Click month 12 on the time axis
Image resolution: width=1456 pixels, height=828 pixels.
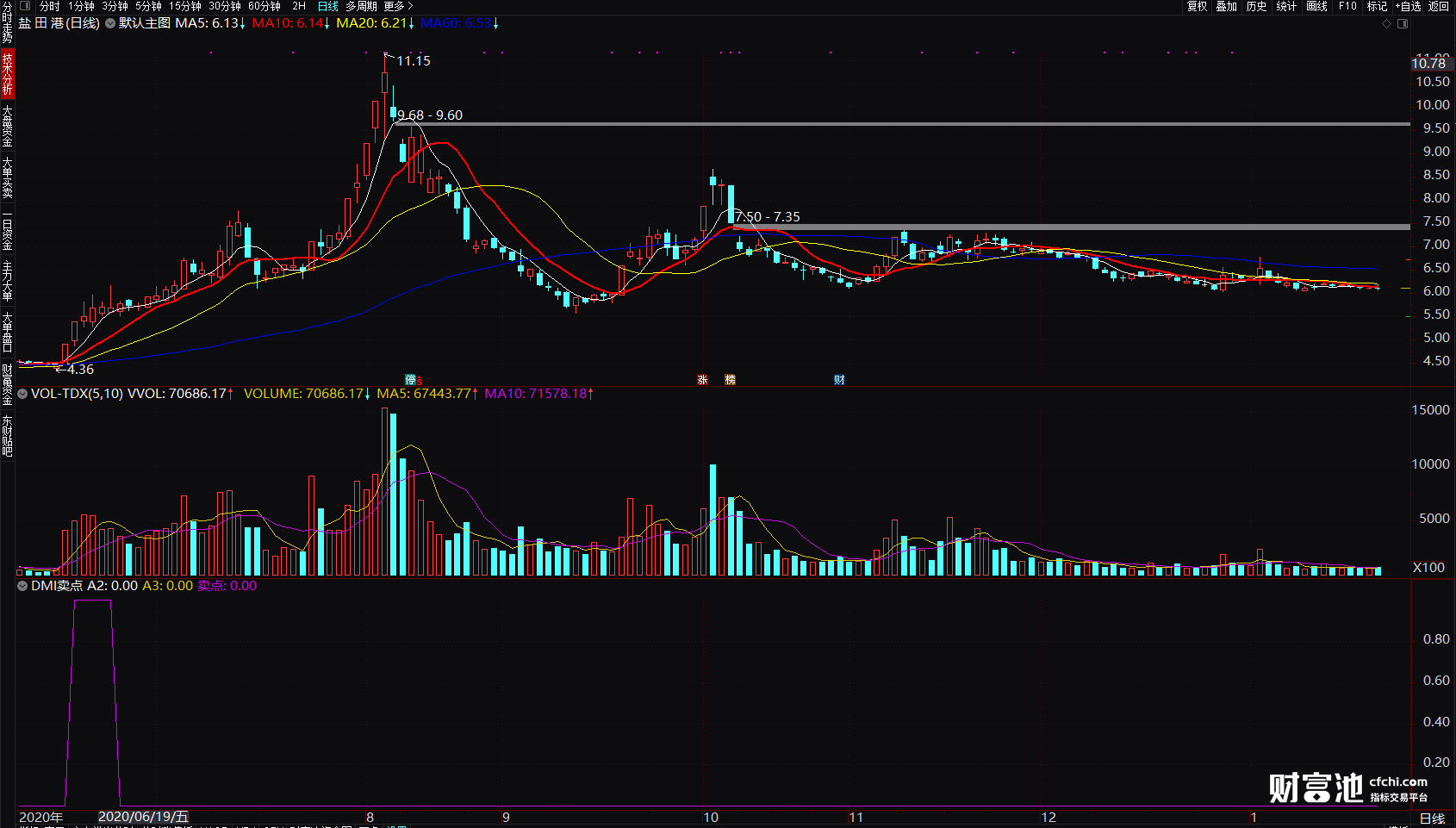(1048, 818)
